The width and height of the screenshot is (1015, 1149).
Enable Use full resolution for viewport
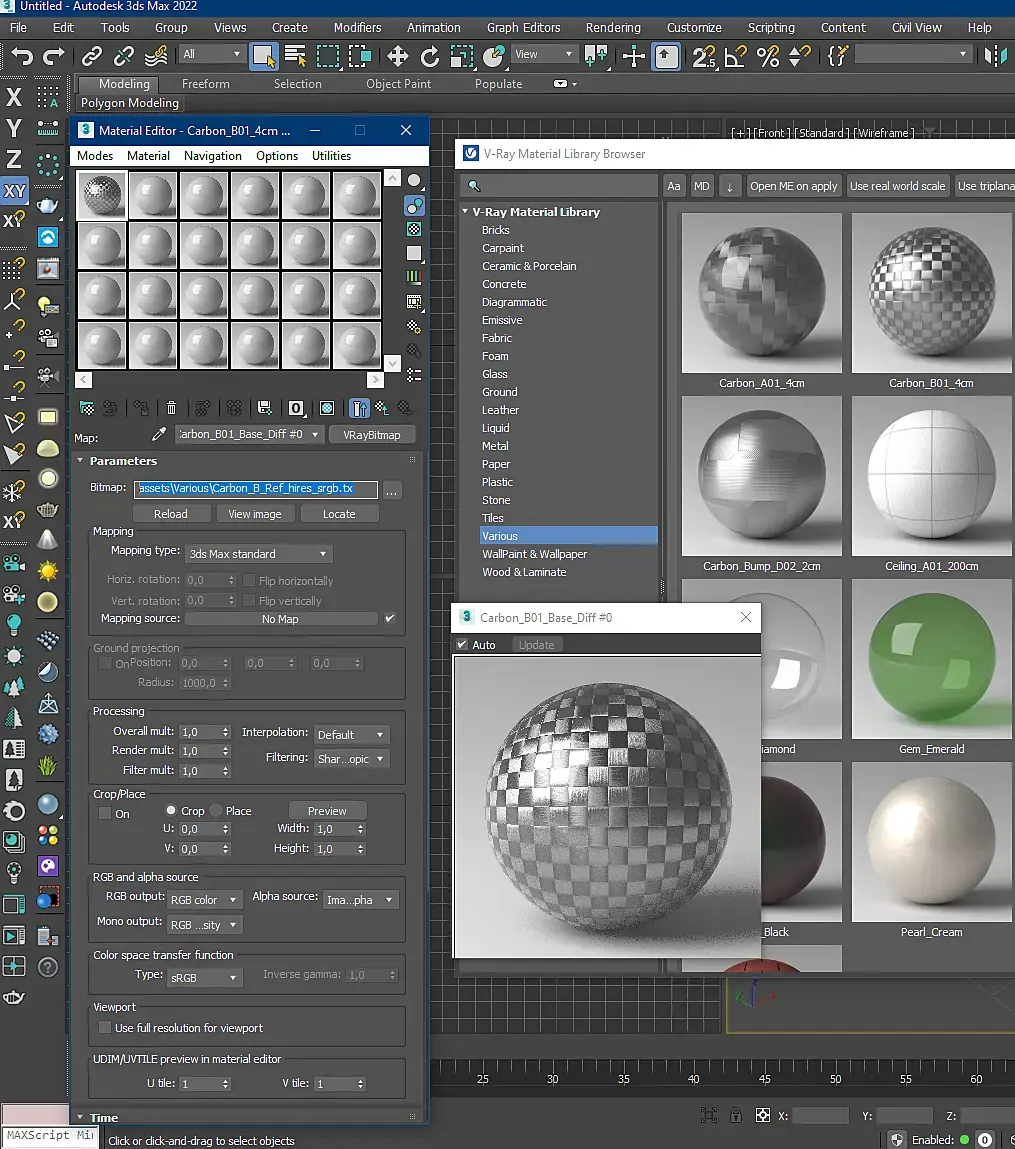point(104,1028)
